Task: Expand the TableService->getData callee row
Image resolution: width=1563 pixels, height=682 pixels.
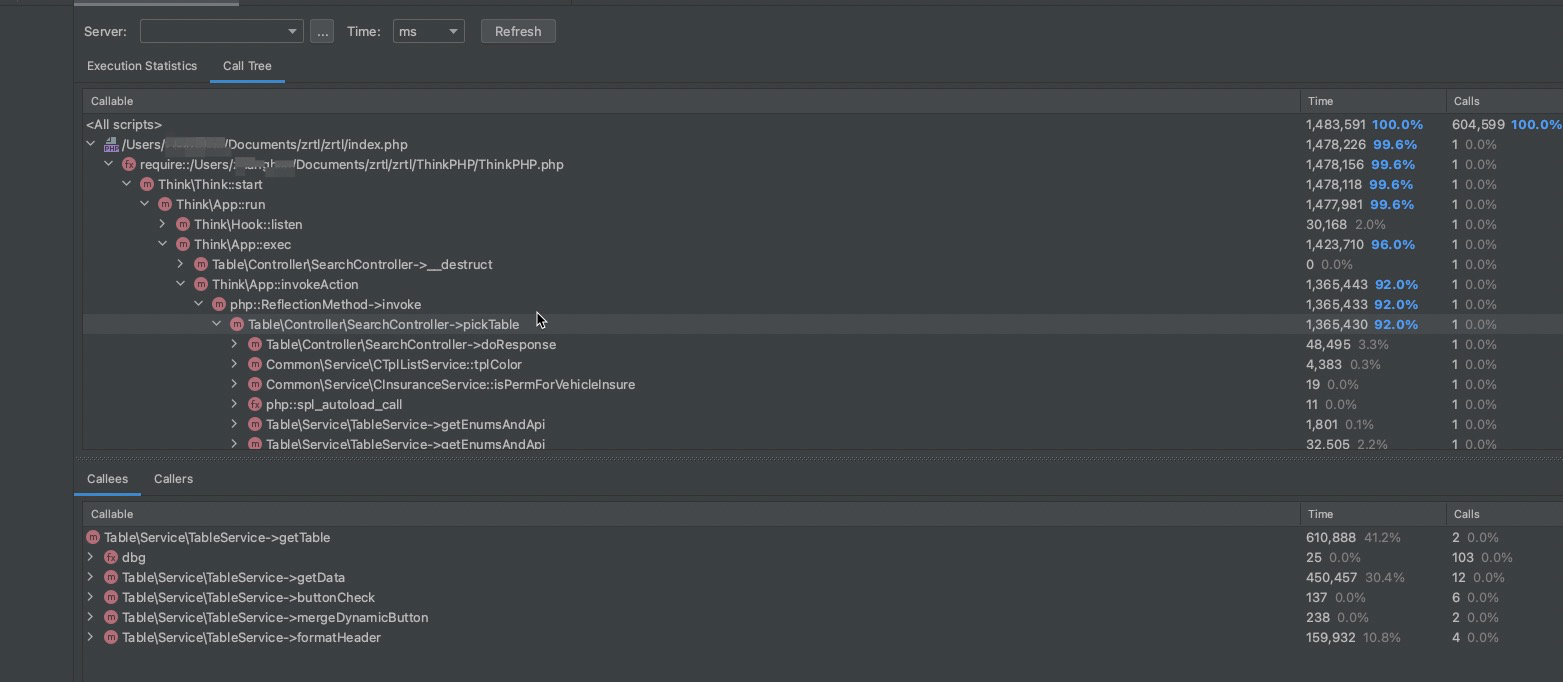Action: [91, 578]
